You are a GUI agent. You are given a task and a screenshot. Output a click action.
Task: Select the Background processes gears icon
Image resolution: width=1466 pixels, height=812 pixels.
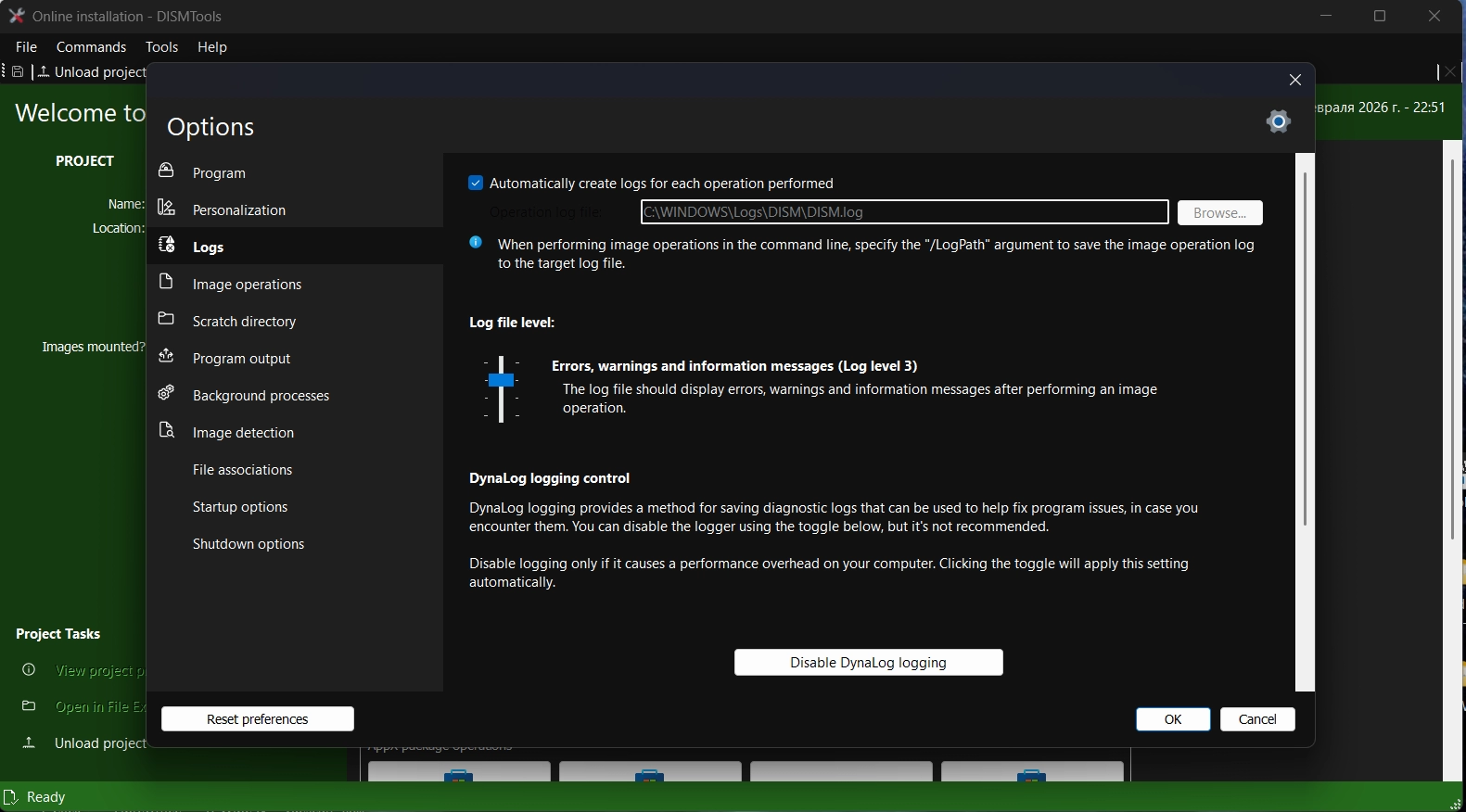pos(167,393)
